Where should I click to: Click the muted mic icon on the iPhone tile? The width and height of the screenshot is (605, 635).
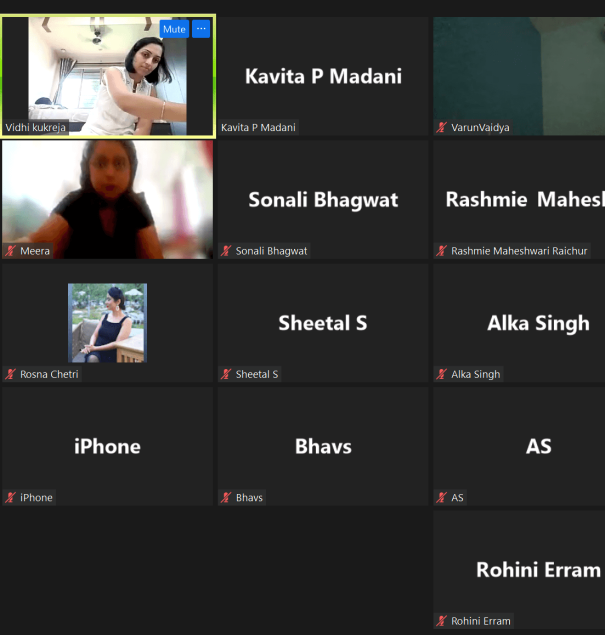coord(11,498)
